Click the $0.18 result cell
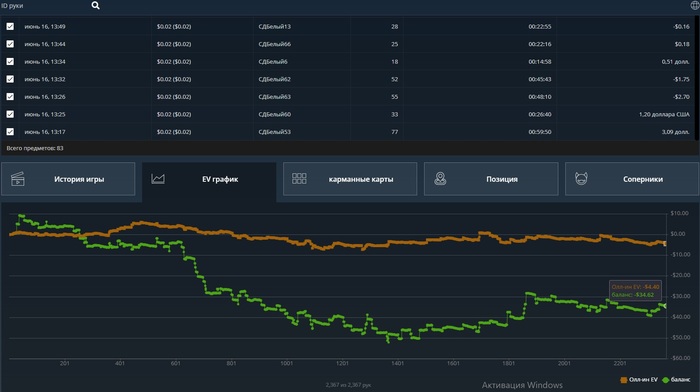 pyautogui.click(x=682, y=44)
